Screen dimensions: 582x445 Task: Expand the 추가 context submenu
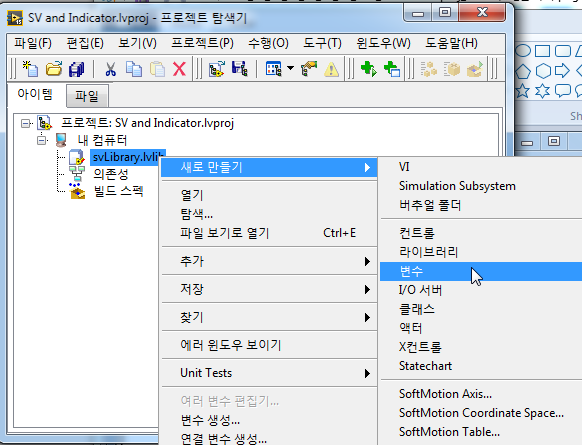269,261
